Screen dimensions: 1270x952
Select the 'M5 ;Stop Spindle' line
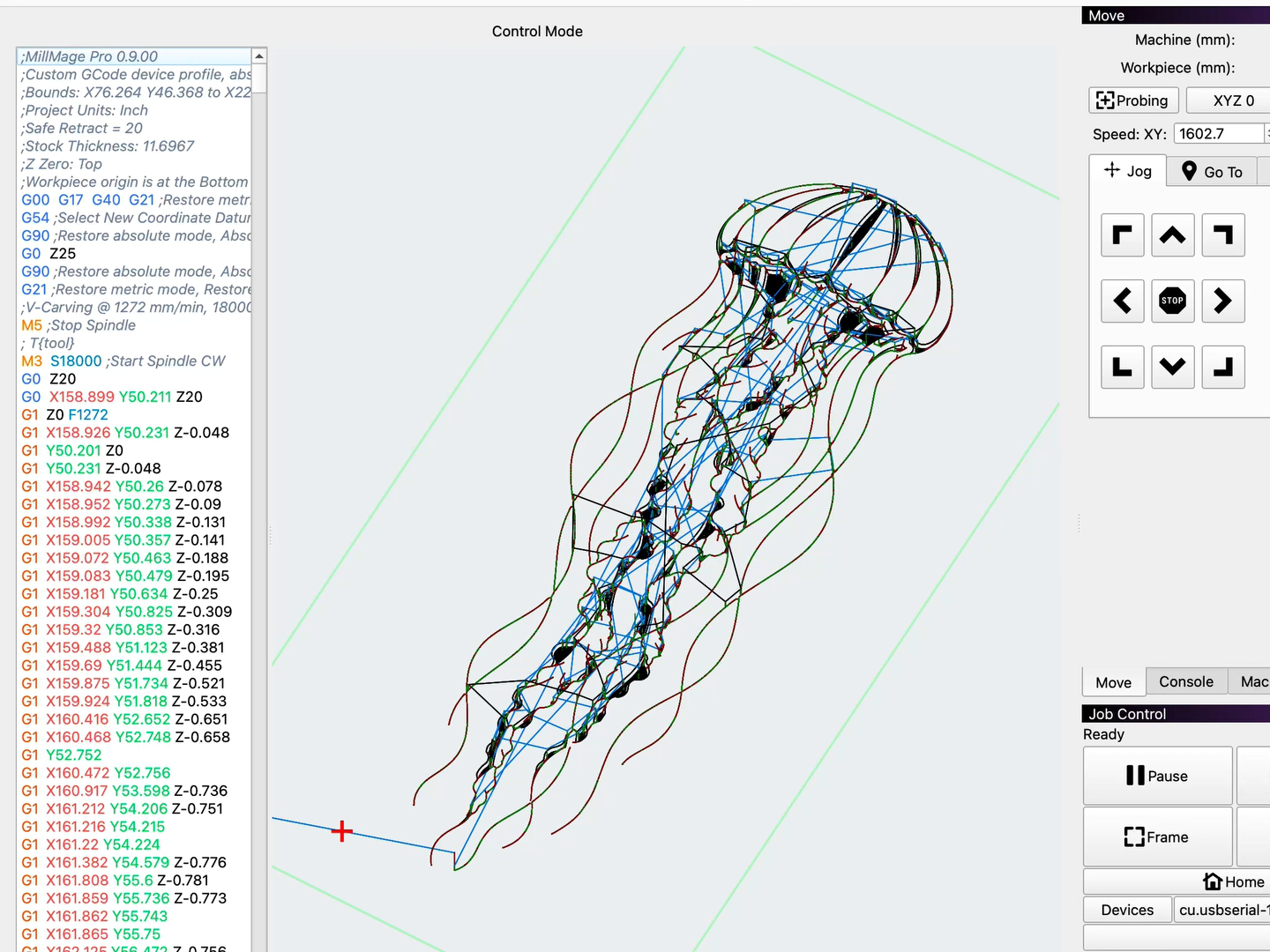pyautogui.click(x=135, y=325)
